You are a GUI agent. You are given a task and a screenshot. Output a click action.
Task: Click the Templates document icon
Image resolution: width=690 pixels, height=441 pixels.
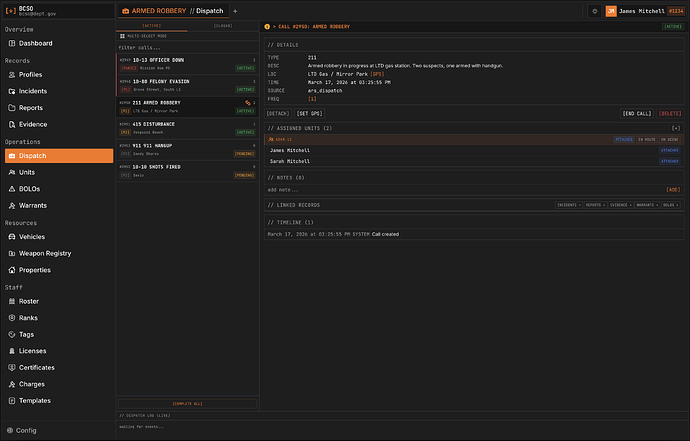tap(12, 401)
